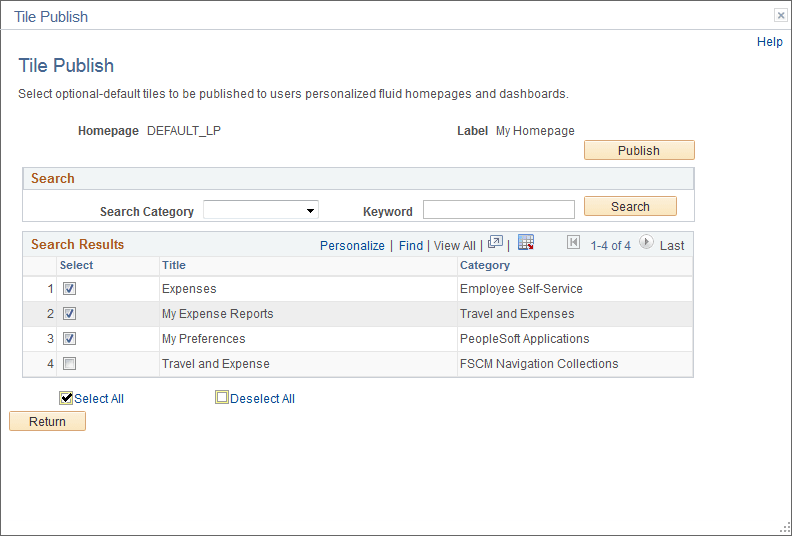Screen dimensions: 792x536
Task: Click the Personalize grid link
Action: (352, 245)
